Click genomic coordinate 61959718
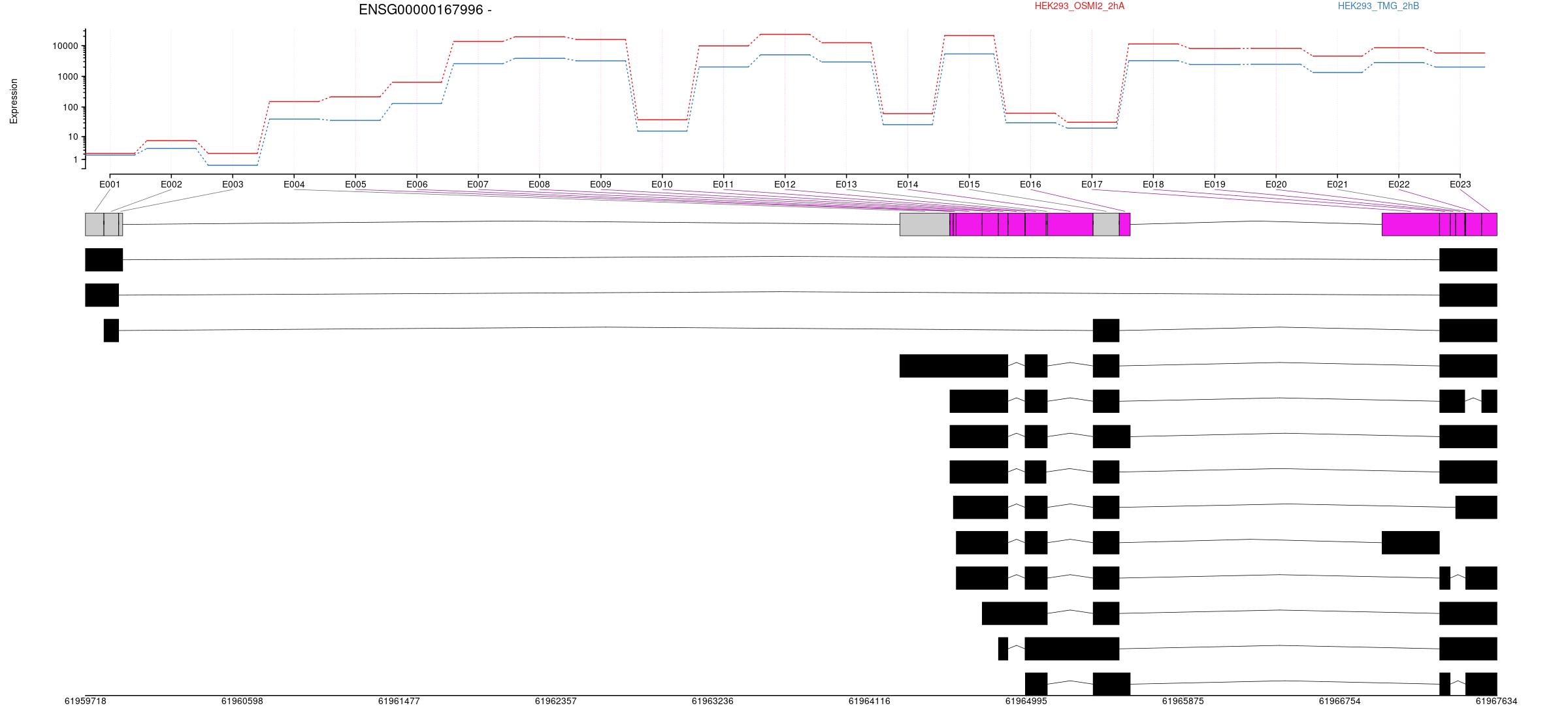The width and height of the screenshot is (1568, 712). (85, 701)
